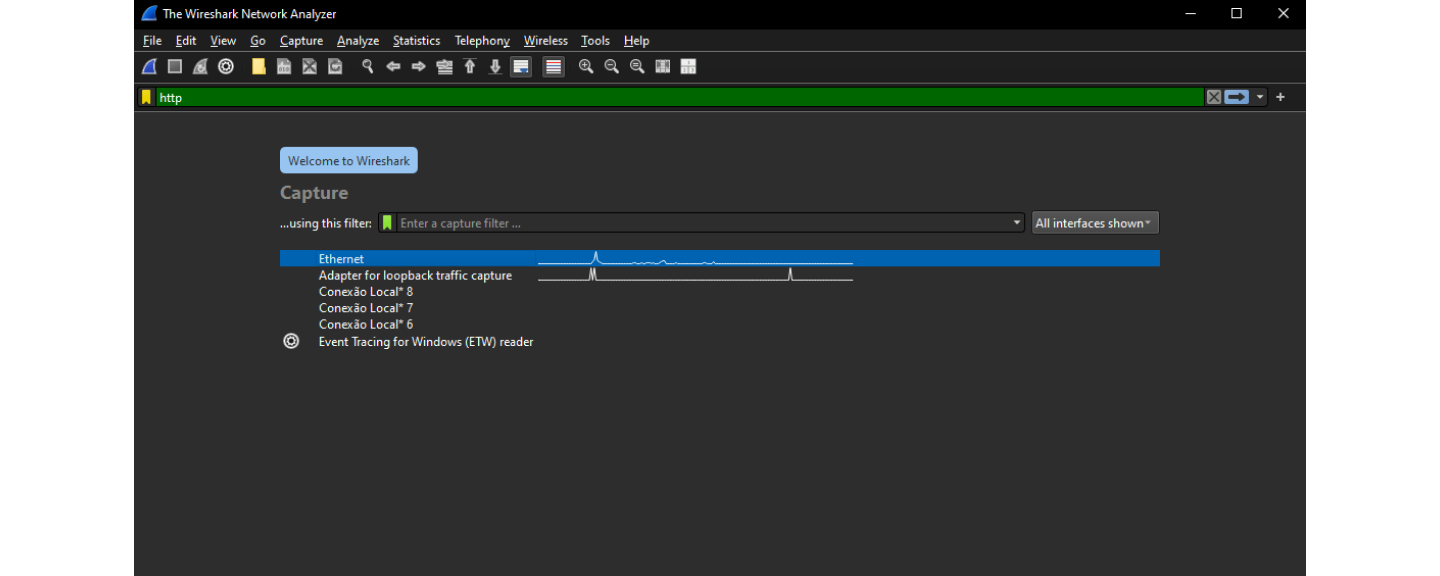Click the display filter bookmark icon
This screenshot has width=1440, height=576.
coord(146,97)
